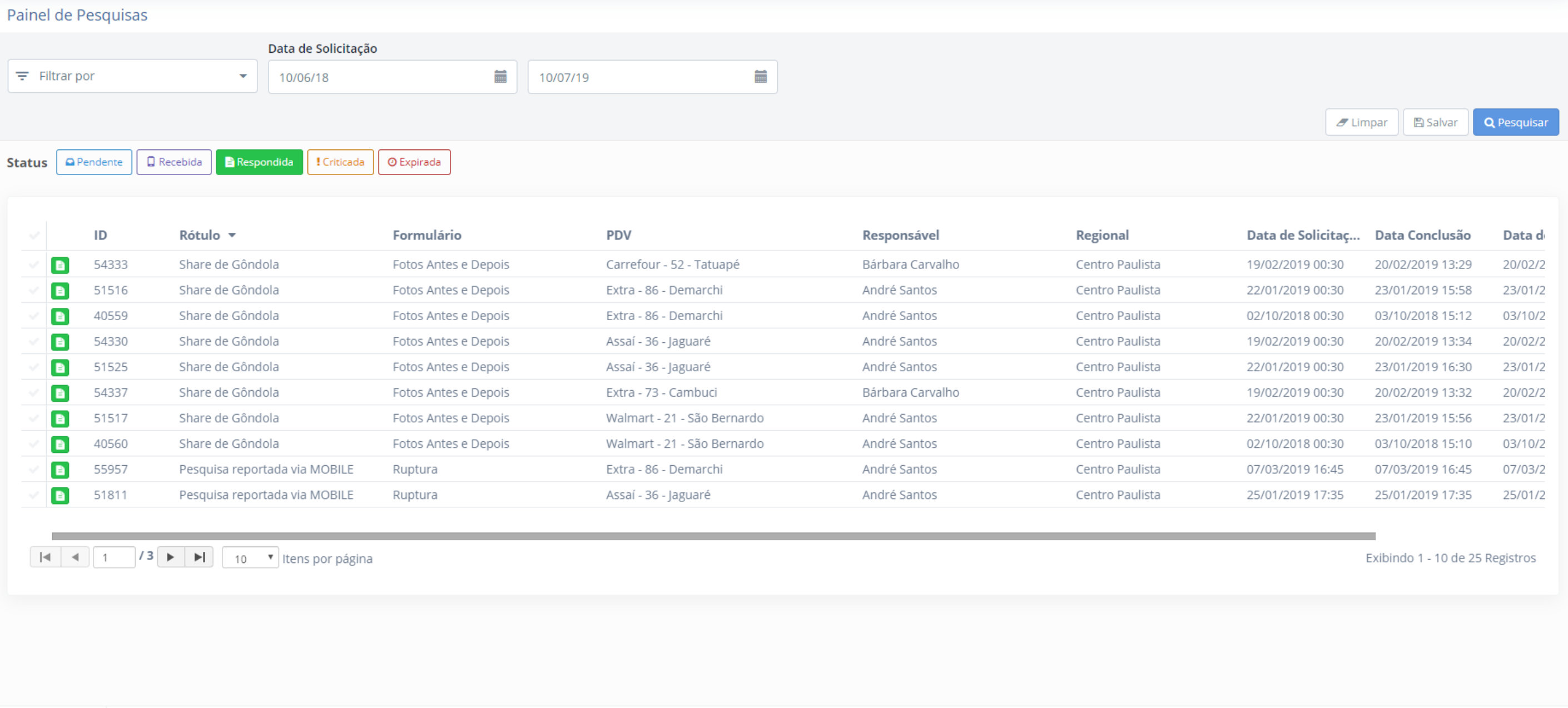
Task: Click green status icon for ID 54333
Action: (59, 265)
